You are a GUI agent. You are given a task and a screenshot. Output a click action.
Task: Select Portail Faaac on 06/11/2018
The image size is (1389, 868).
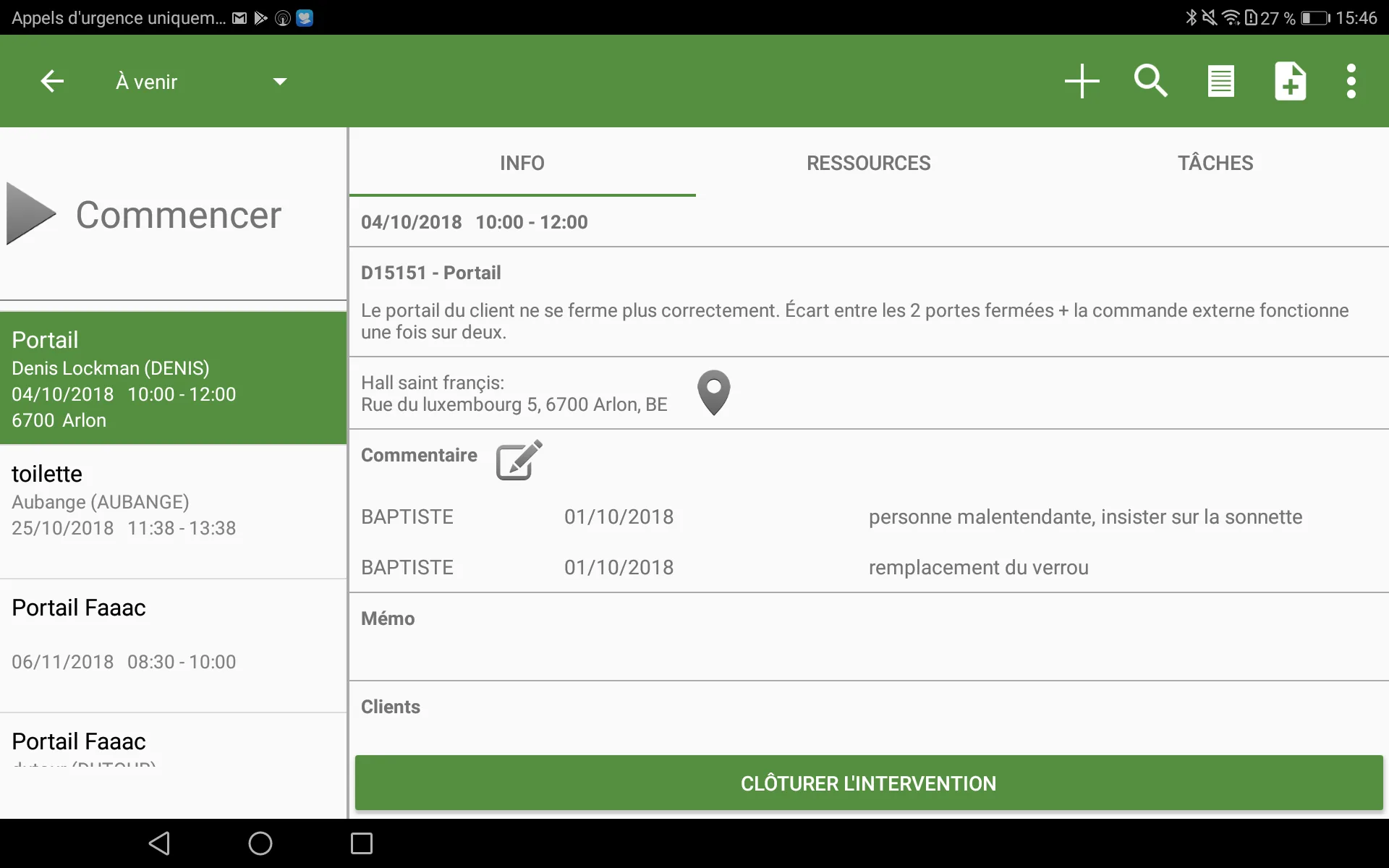point(174,645)
